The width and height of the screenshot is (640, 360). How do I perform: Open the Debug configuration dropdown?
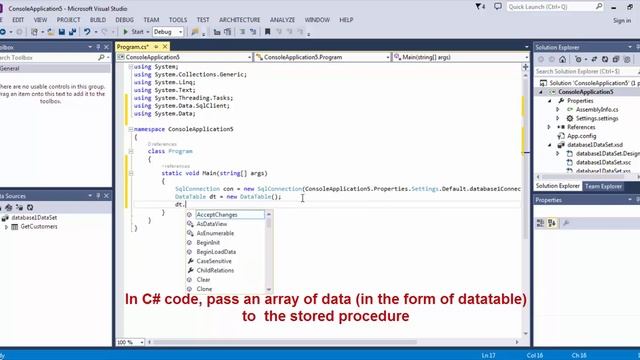click(x=180, y=32)
